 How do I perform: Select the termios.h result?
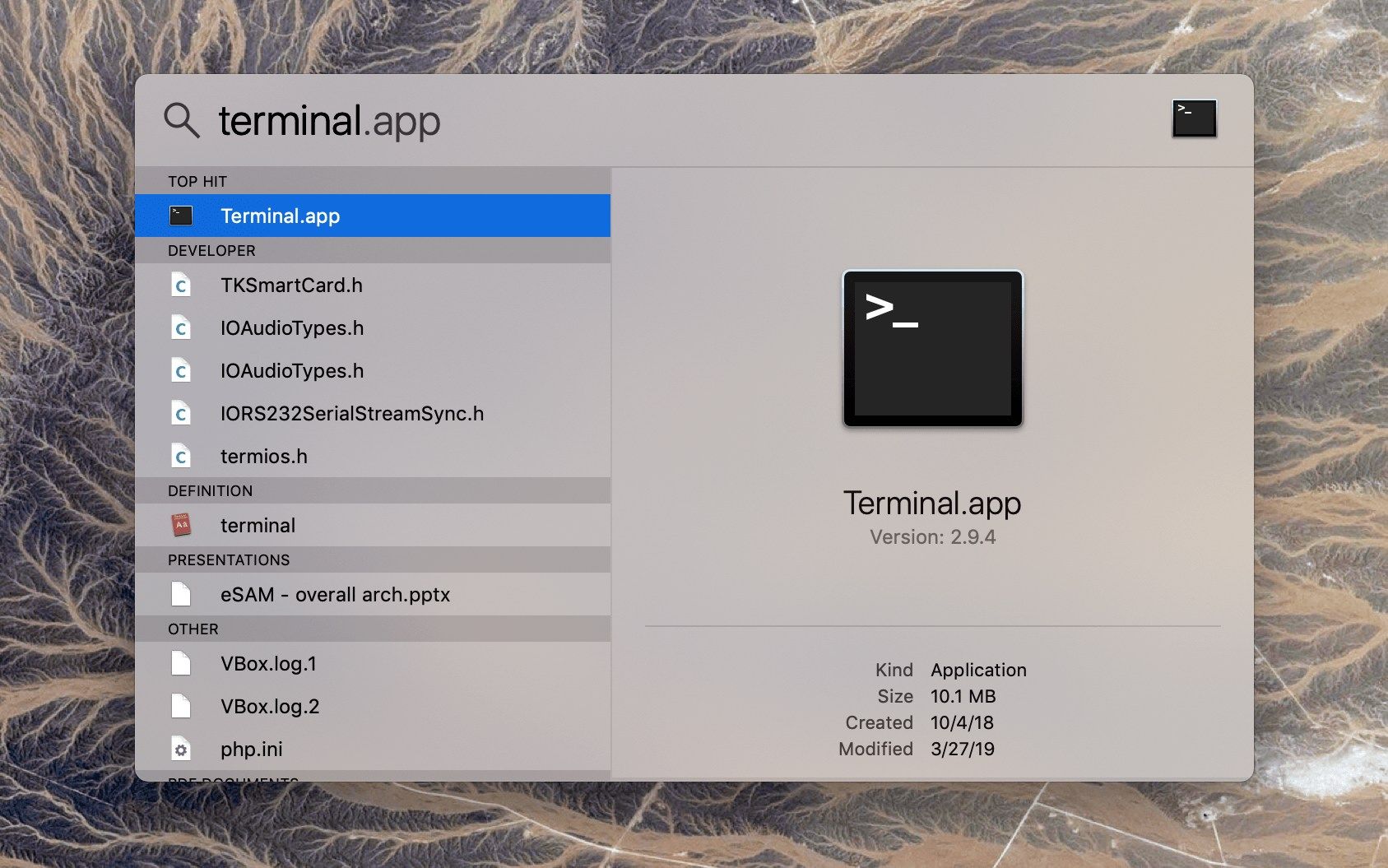(373, 456)
